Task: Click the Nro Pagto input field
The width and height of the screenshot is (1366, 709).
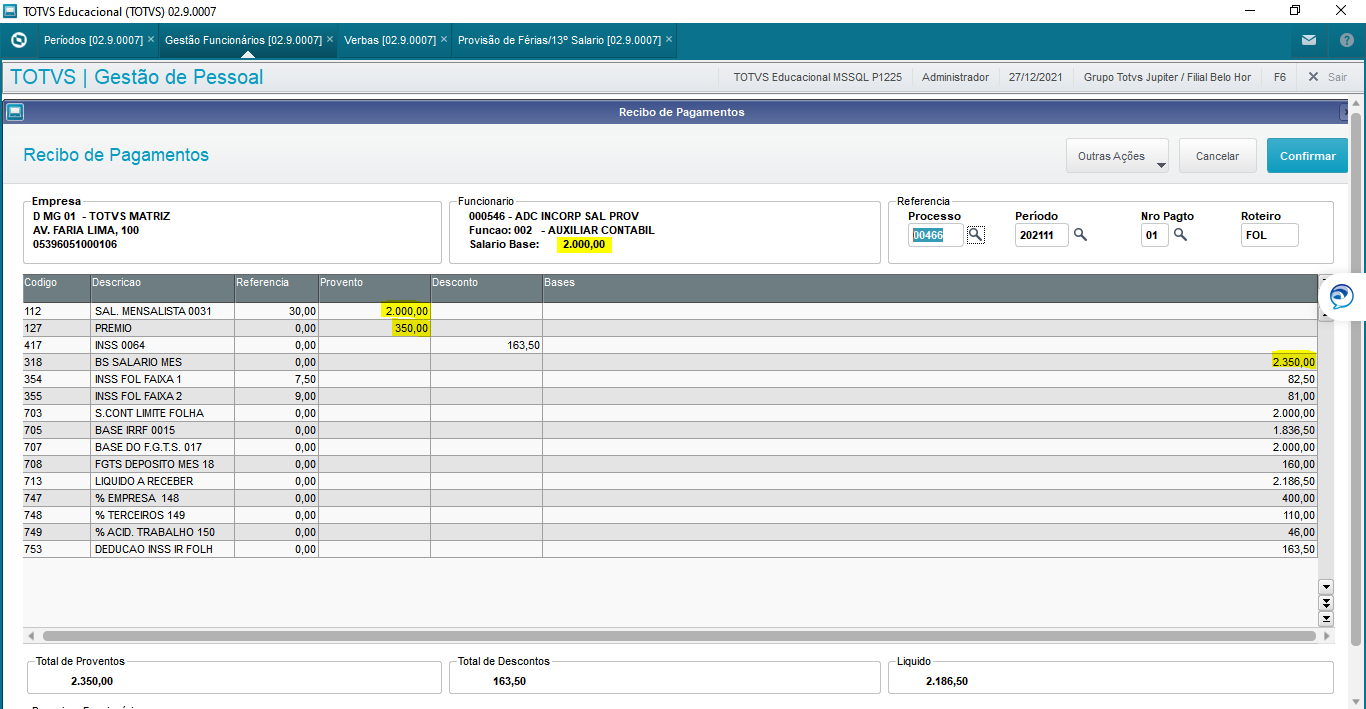Action: tap(1154, 235)
